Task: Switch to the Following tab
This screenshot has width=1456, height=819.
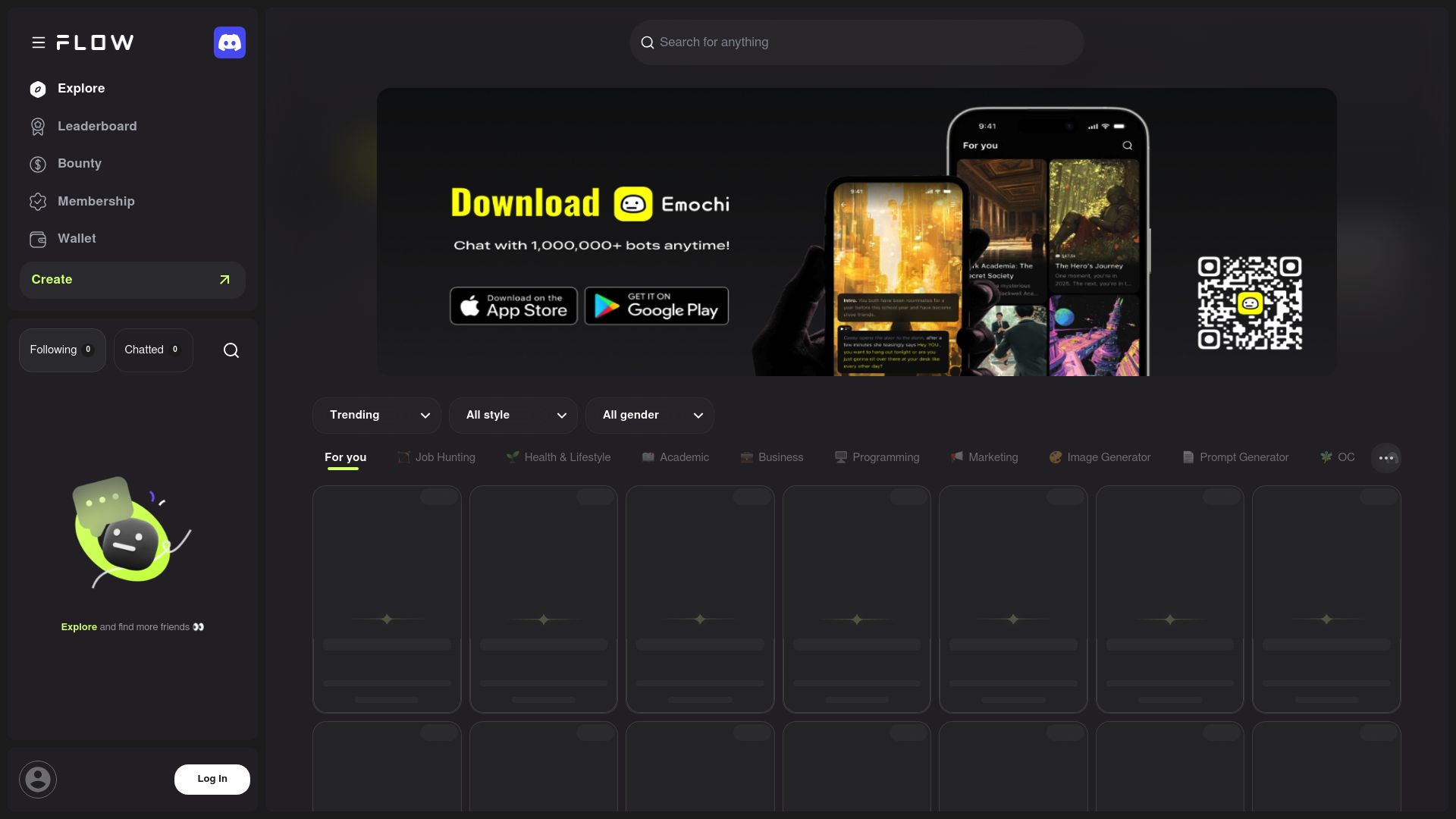Action: (x=62, y=350)
